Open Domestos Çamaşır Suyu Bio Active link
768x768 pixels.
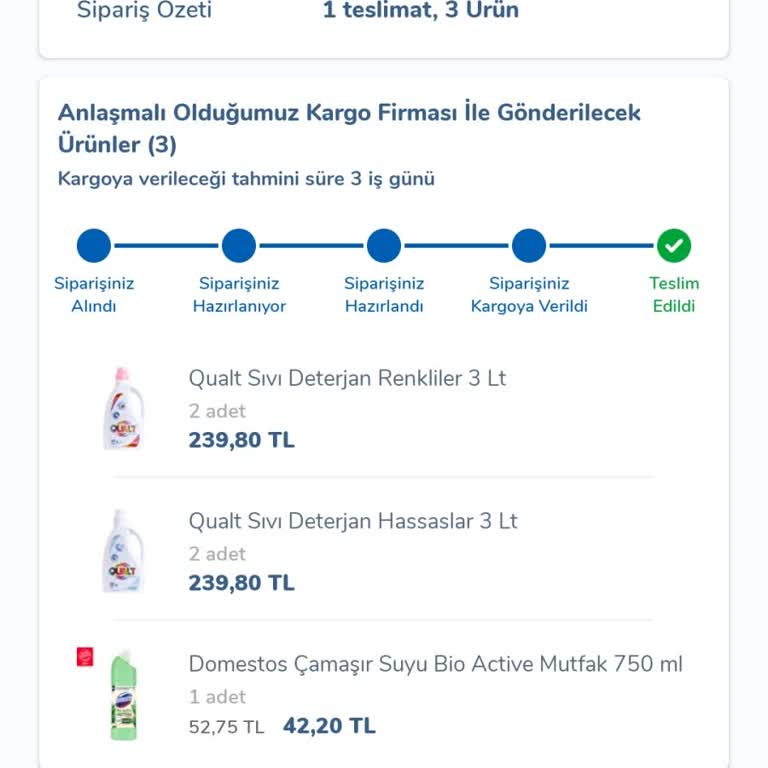coord(435,664)
